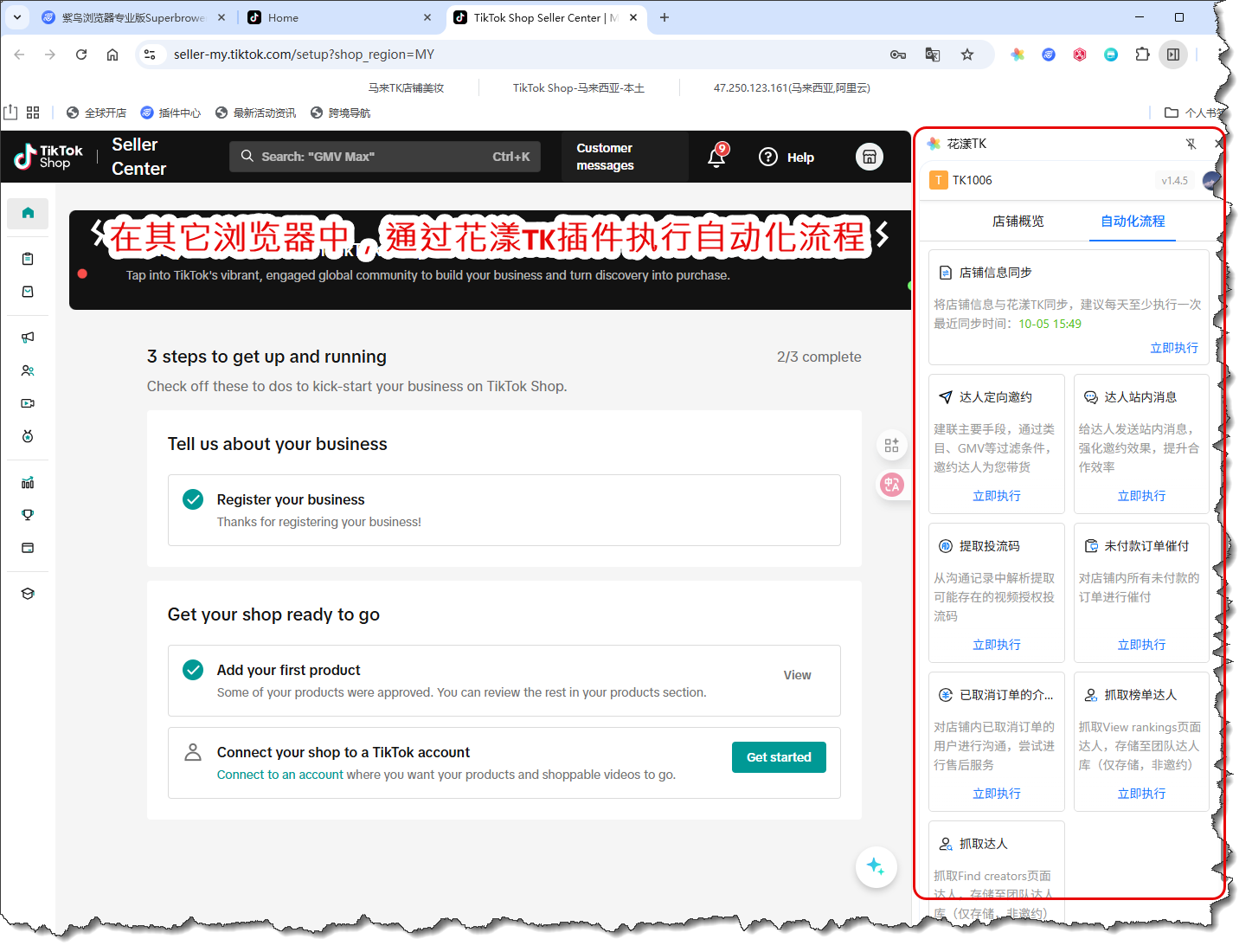Screen dimensions: 1252x952
Task: Expand the browser tab search dropdown arrow
Action: tap(17, 17)
